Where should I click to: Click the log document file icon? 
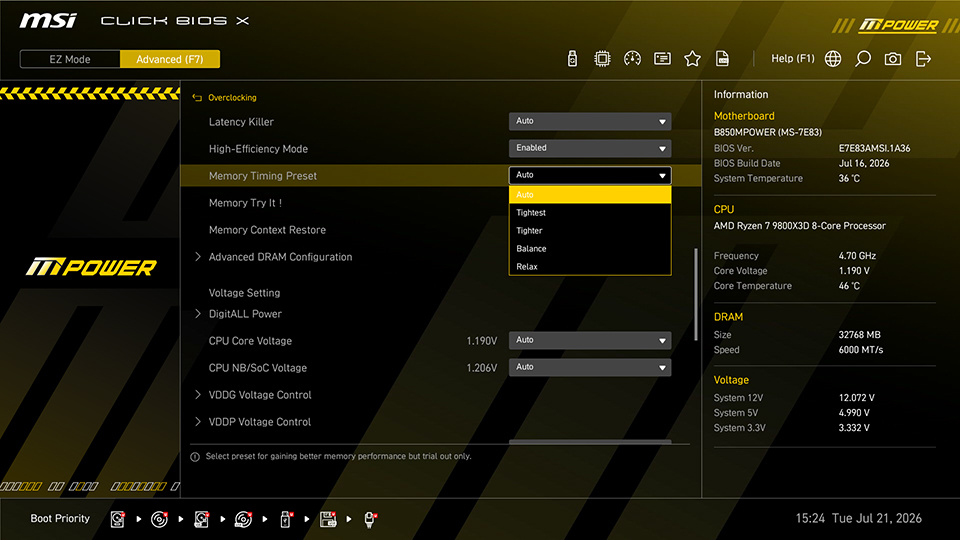[x=722, y=59]
